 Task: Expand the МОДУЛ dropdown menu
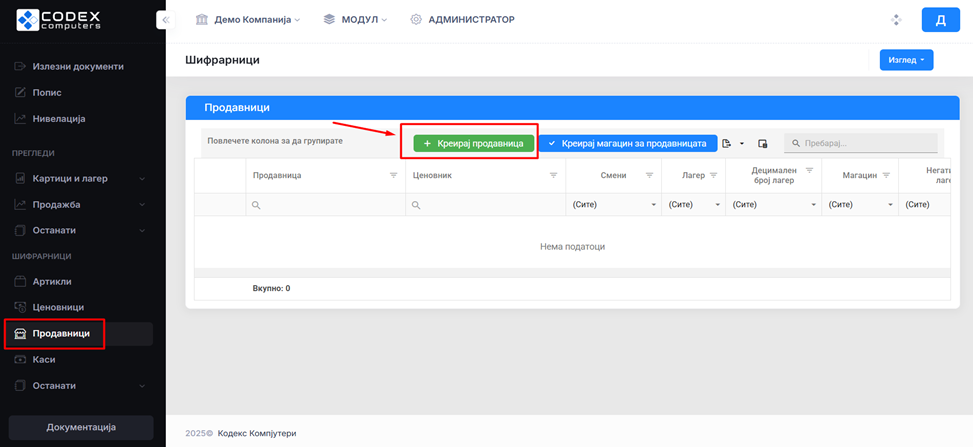(355, 20)
